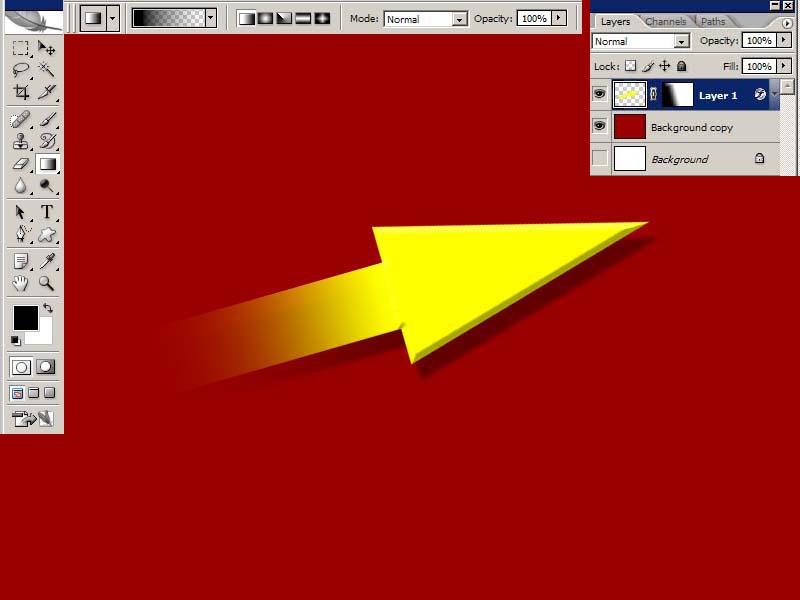Image resolution: width=800 pixels, height=600 pixels.
Task: Select the Hand tool
Action: point(20,283)
